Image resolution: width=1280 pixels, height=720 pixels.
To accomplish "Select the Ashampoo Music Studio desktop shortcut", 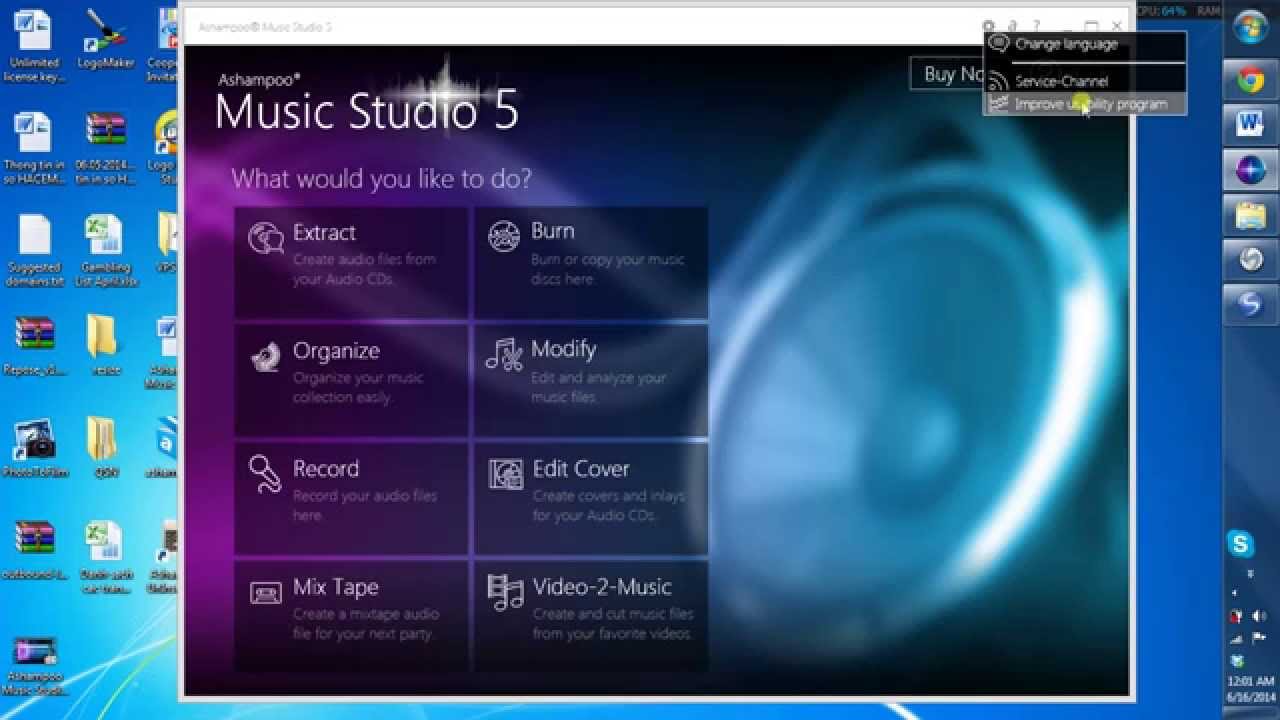I will click(34, 665).
